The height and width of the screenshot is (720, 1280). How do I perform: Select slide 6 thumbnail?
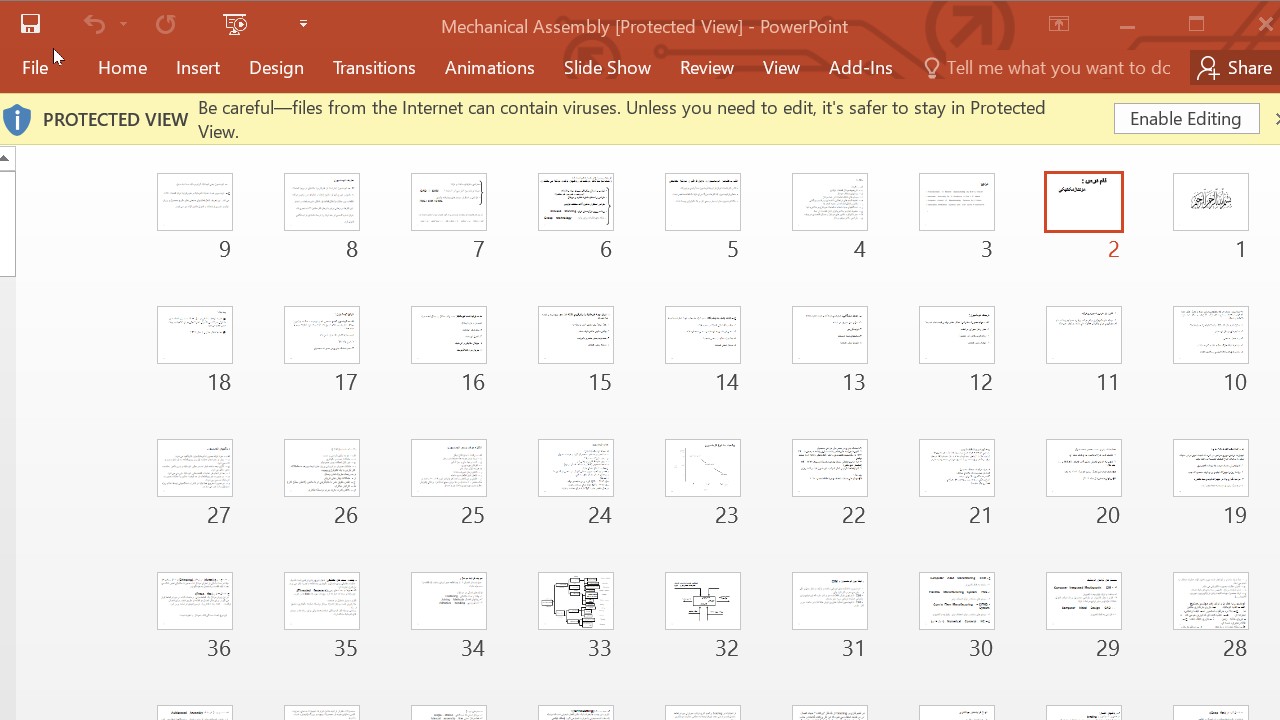575,202
